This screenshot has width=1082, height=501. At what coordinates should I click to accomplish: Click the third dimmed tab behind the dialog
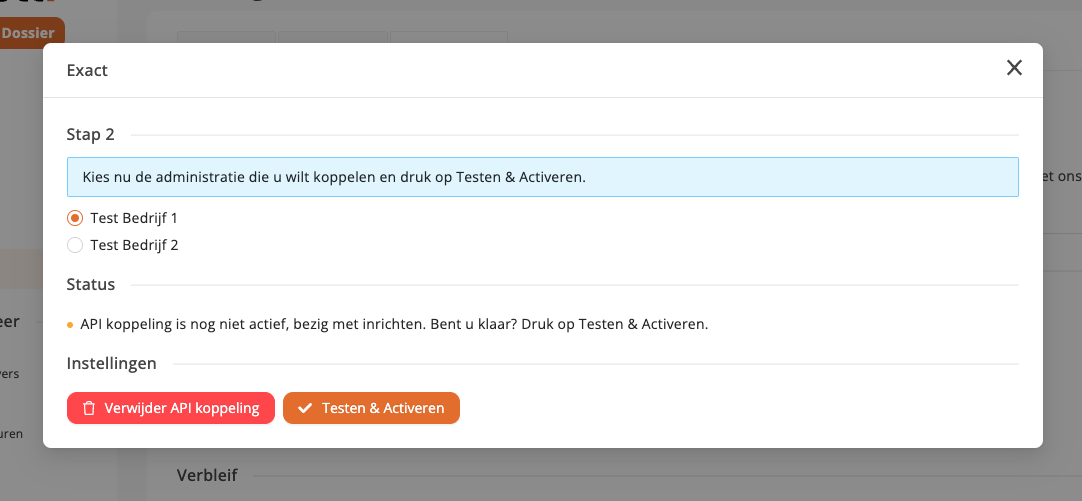click(448, 37)
